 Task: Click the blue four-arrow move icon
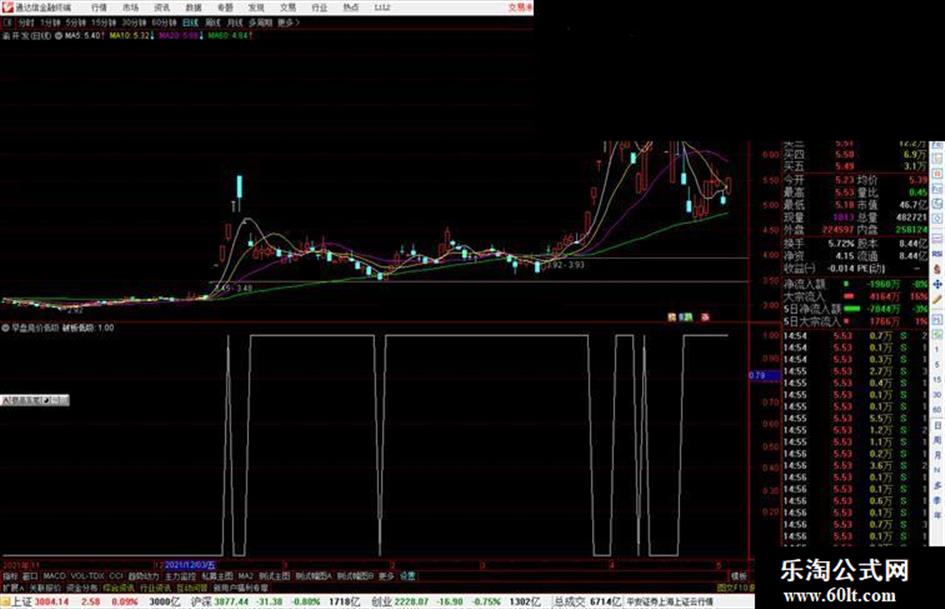pos(937,284)
